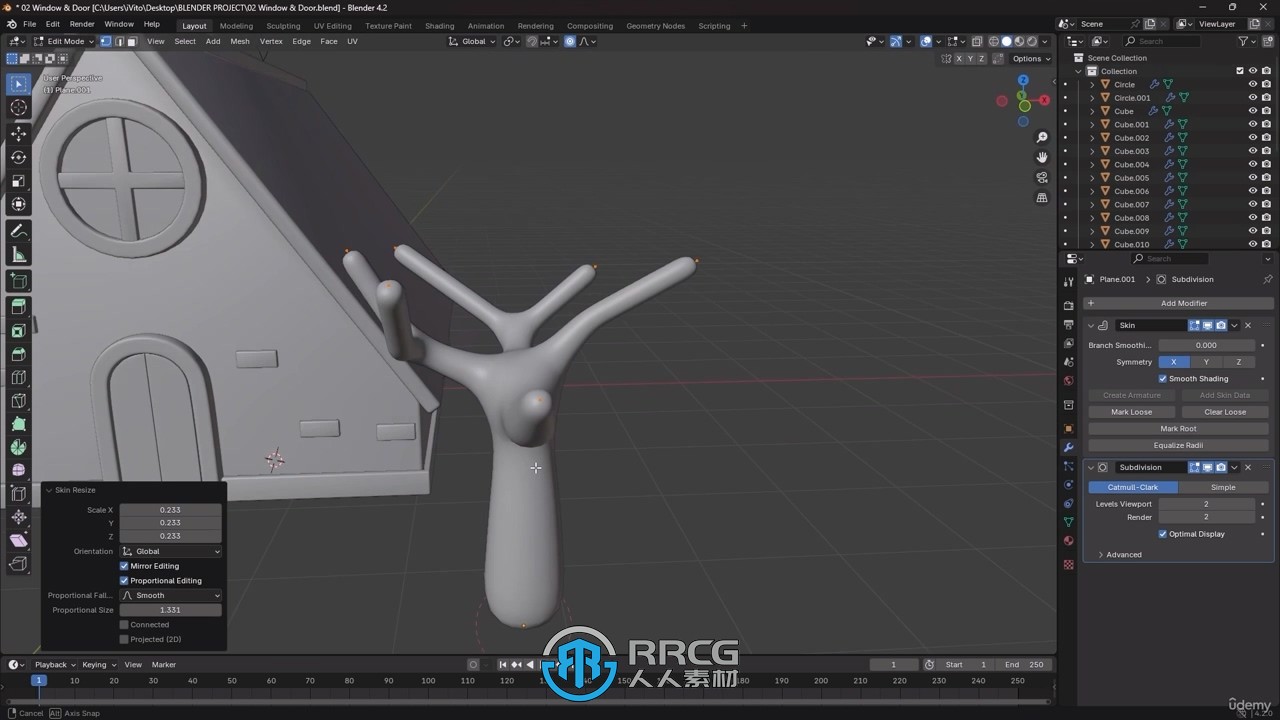Screen dimensions: 1280x720
Task: Select the Move tool
Action: point(18,133)
